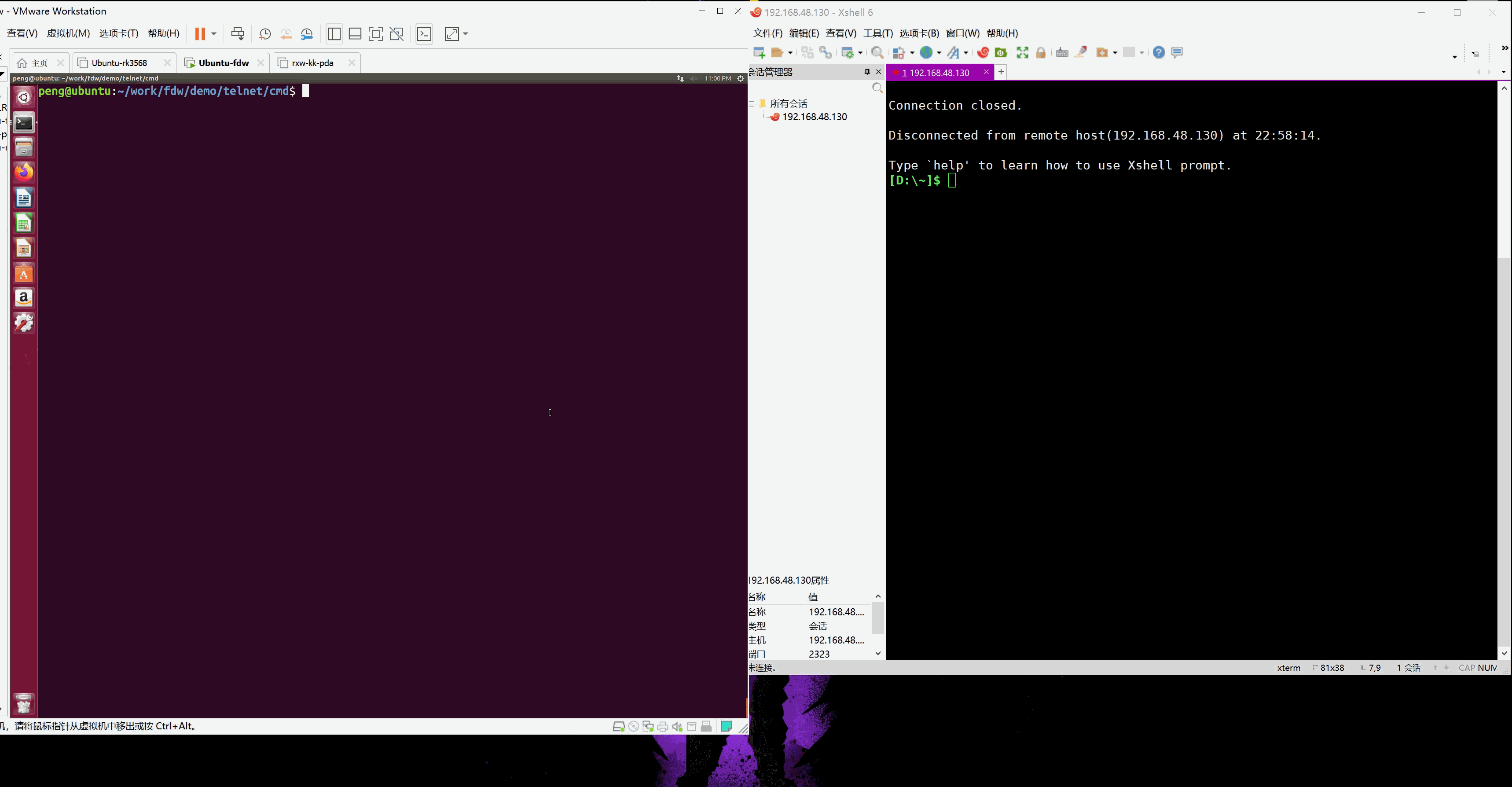Collapse the 所有会话 tree node
The height and width of the screenshot is (787, 1512).
[752, 104]
